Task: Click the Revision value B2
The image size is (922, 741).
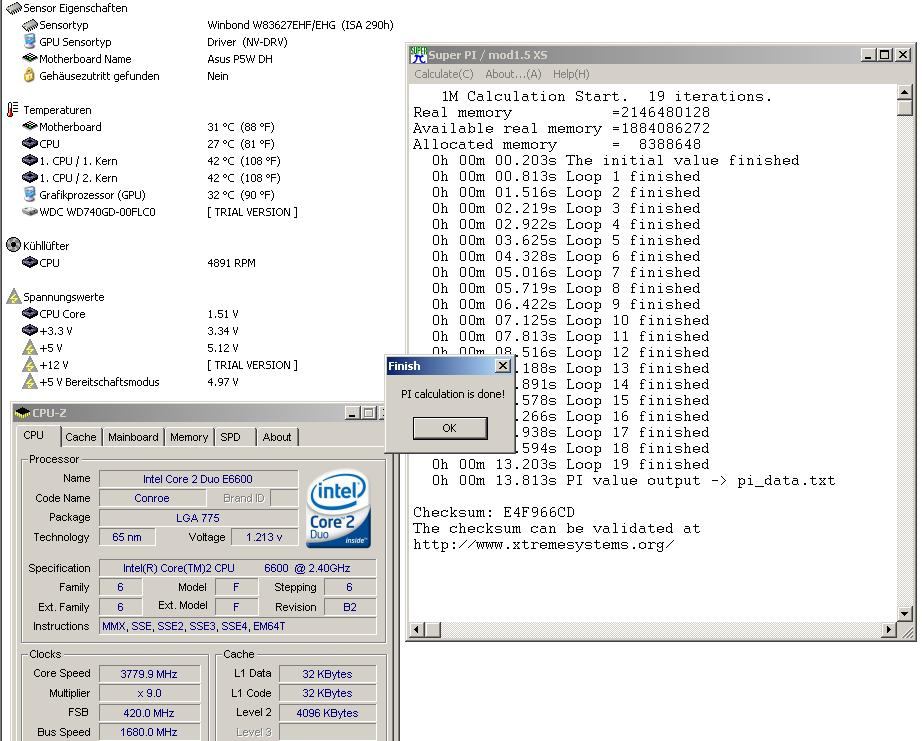Action: point(350,607)
